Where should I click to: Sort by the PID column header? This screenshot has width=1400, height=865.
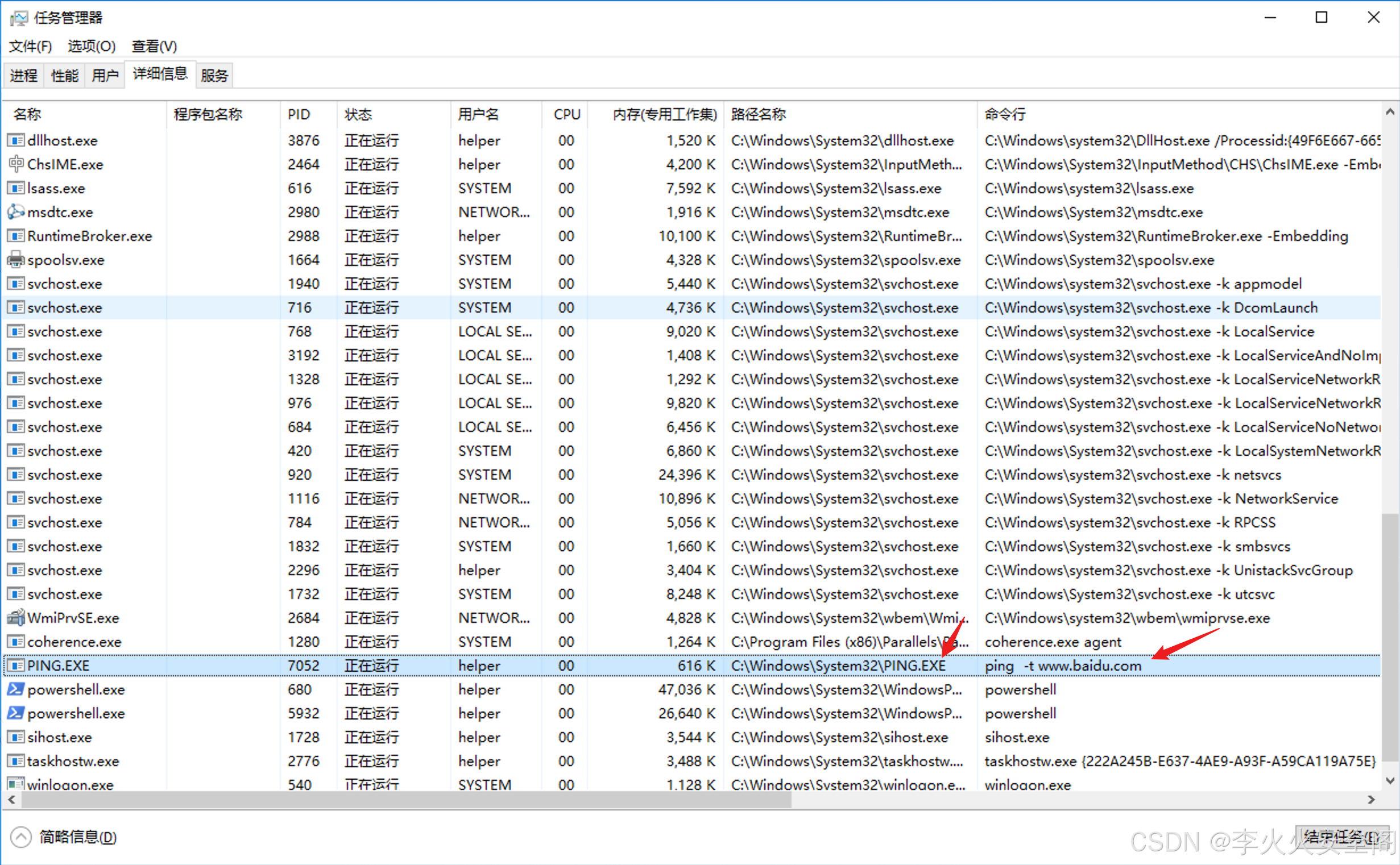click(299, 114)
